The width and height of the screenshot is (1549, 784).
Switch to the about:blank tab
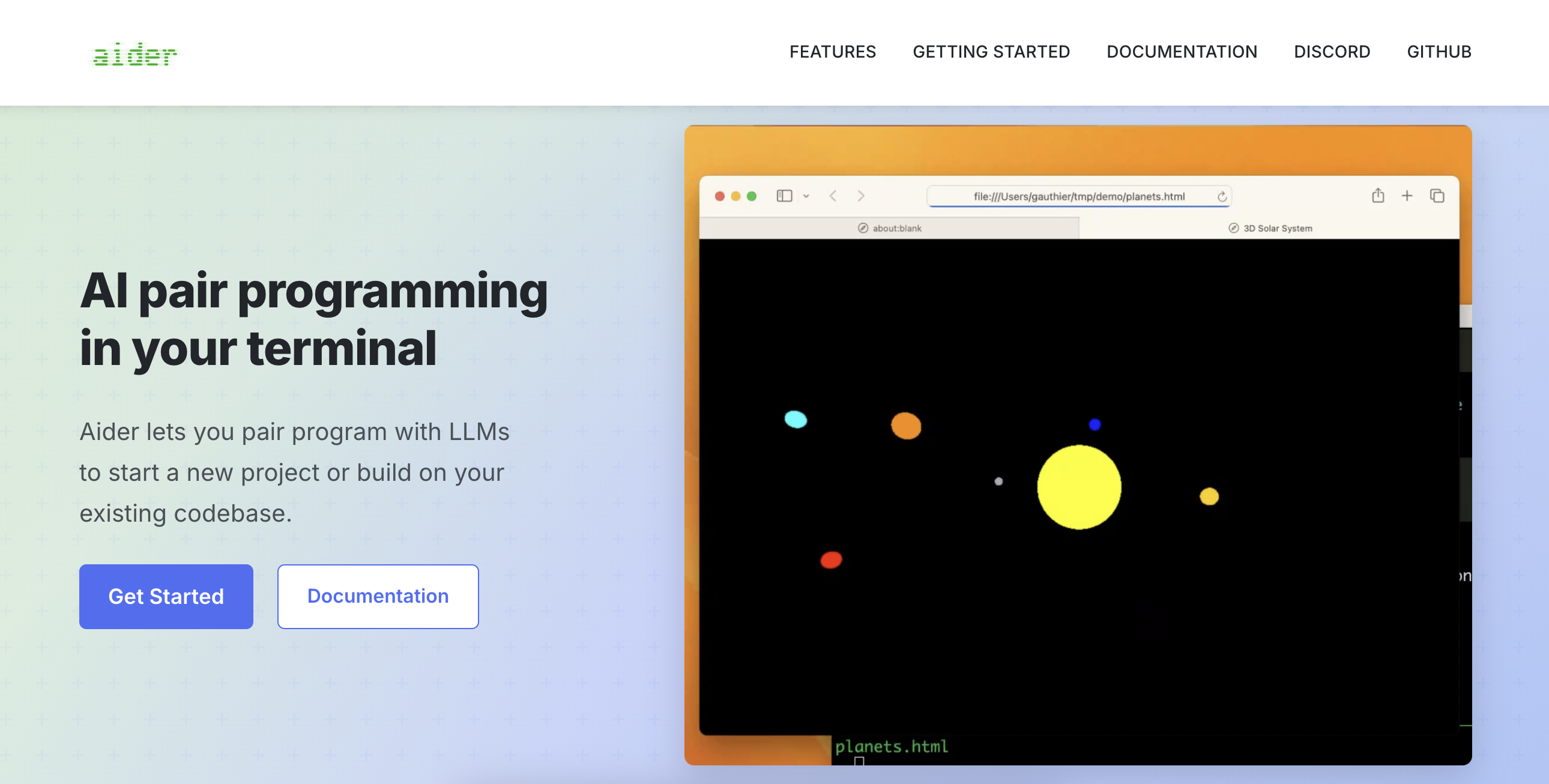[x=889, y=229]
